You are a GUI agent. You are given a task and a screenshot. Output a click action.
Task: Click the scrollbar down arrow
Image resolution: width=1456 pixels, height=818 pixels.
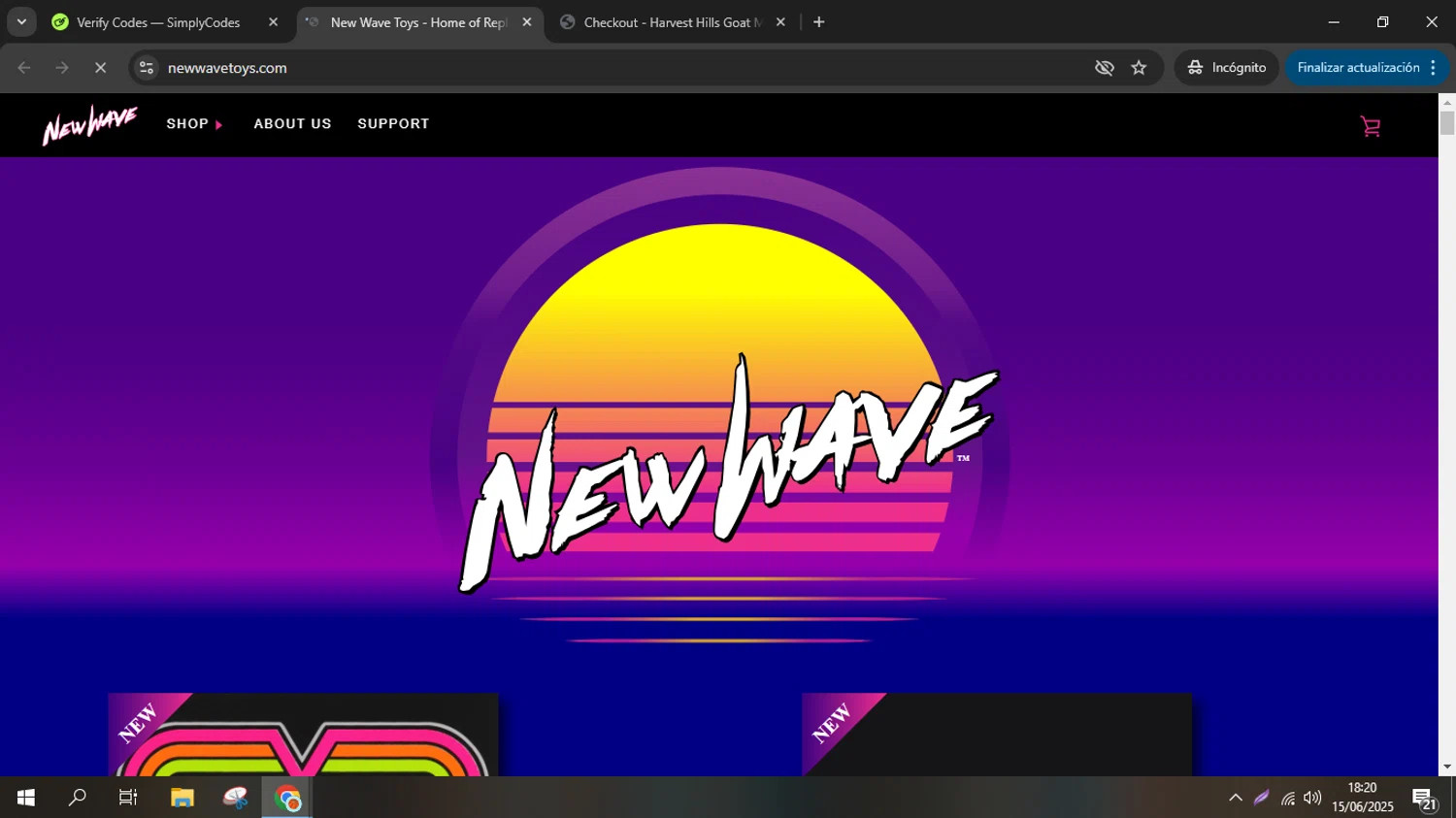tap(1447, 767)
